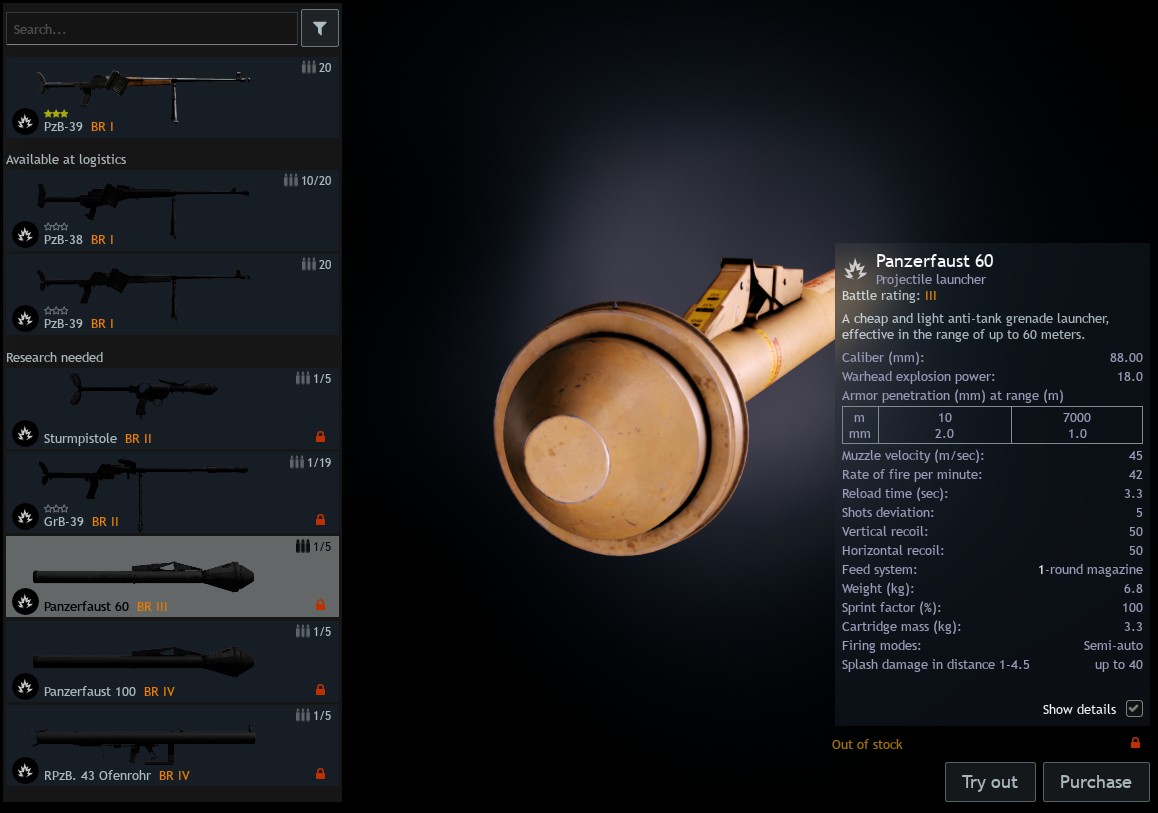The height and width of the screenshot is (813, 1158).
Task: Click the red lock icon on Sturmpistole row
Action: pyautogui.click(x=321, y=436)
